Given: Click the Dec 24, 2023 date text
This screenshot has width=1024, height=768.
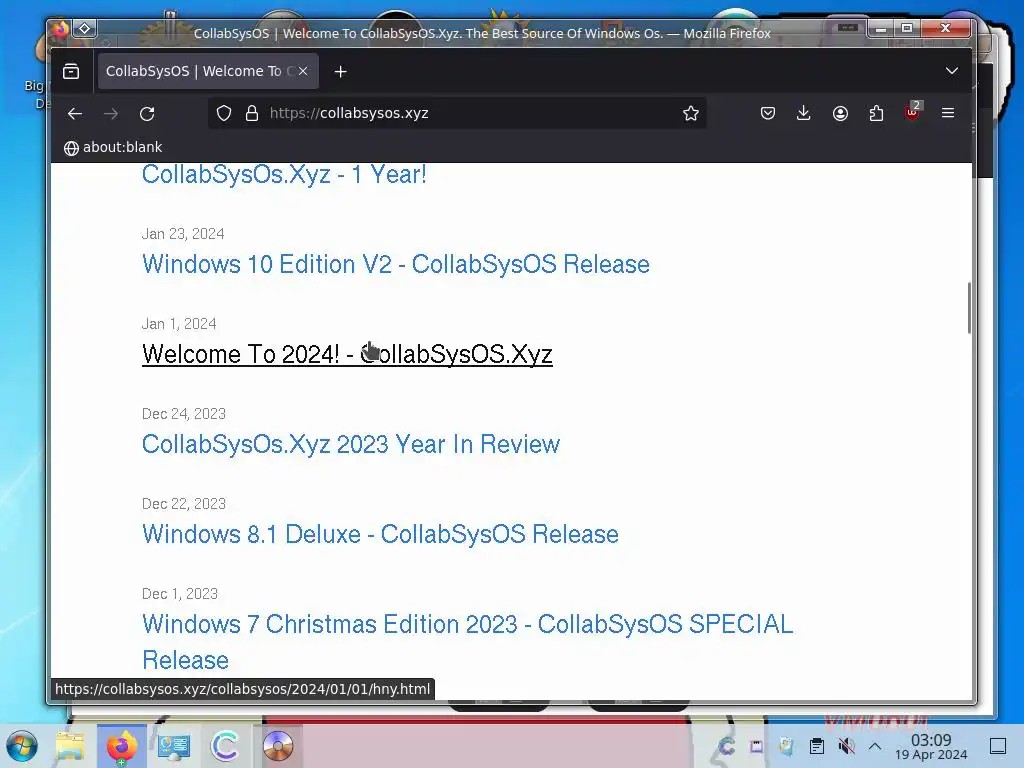Looking at the screenshot, I should pos(184,414).
